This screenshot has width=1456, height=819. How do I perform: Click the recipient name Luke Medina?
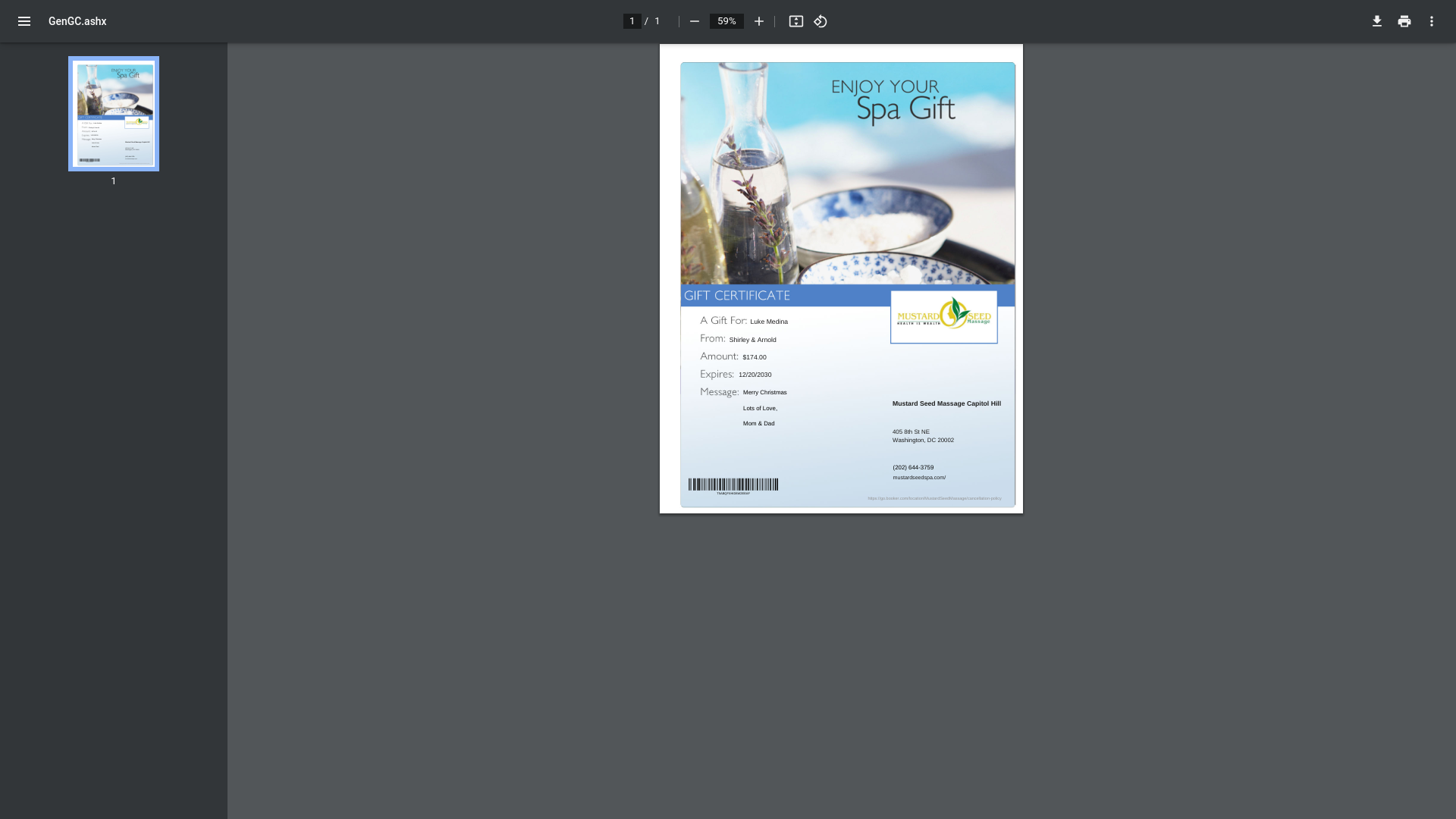point(769,322)
